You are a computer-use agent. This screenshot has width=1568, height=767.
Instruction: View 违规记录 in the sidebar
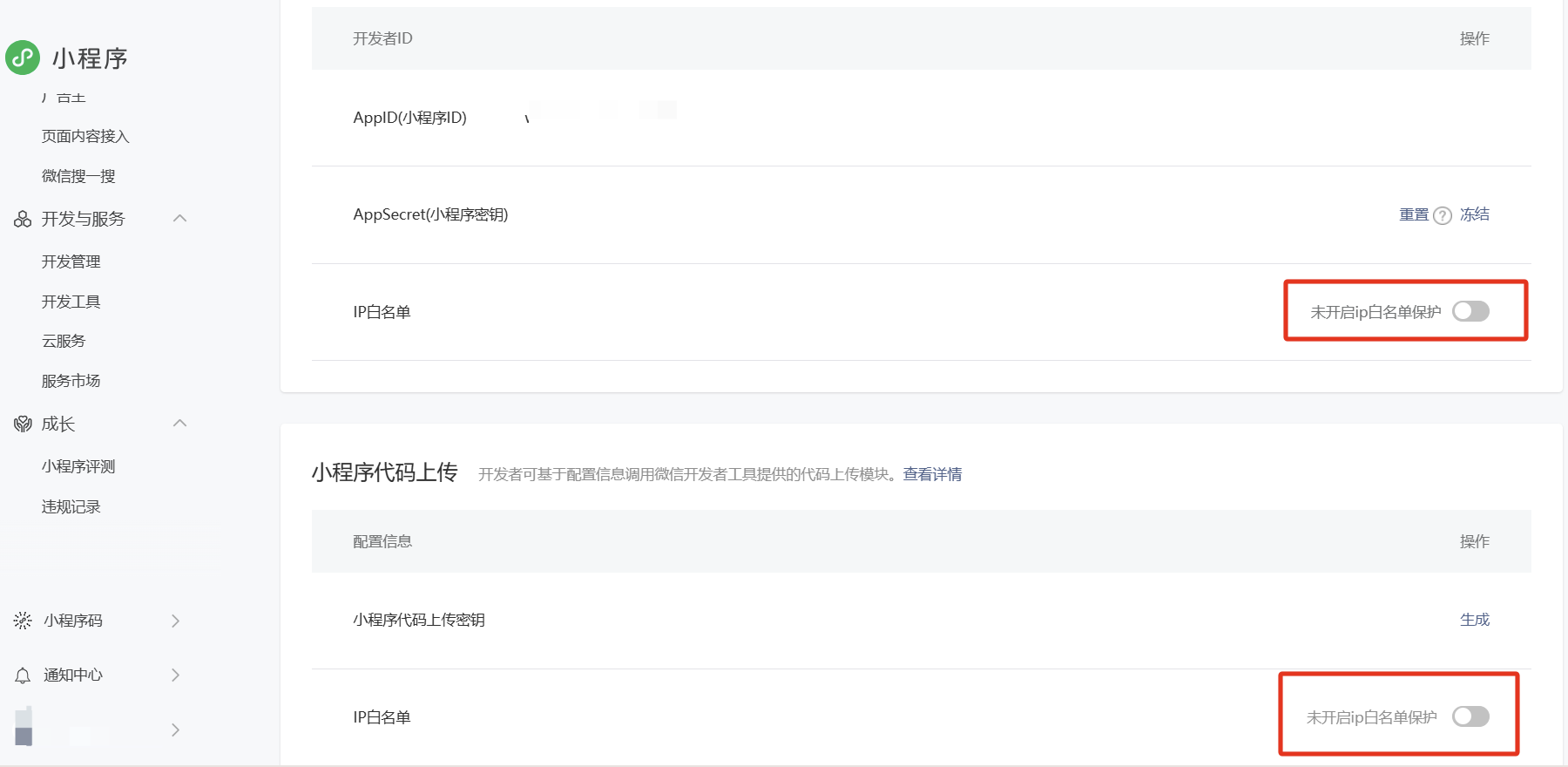(x=71, y=506)
